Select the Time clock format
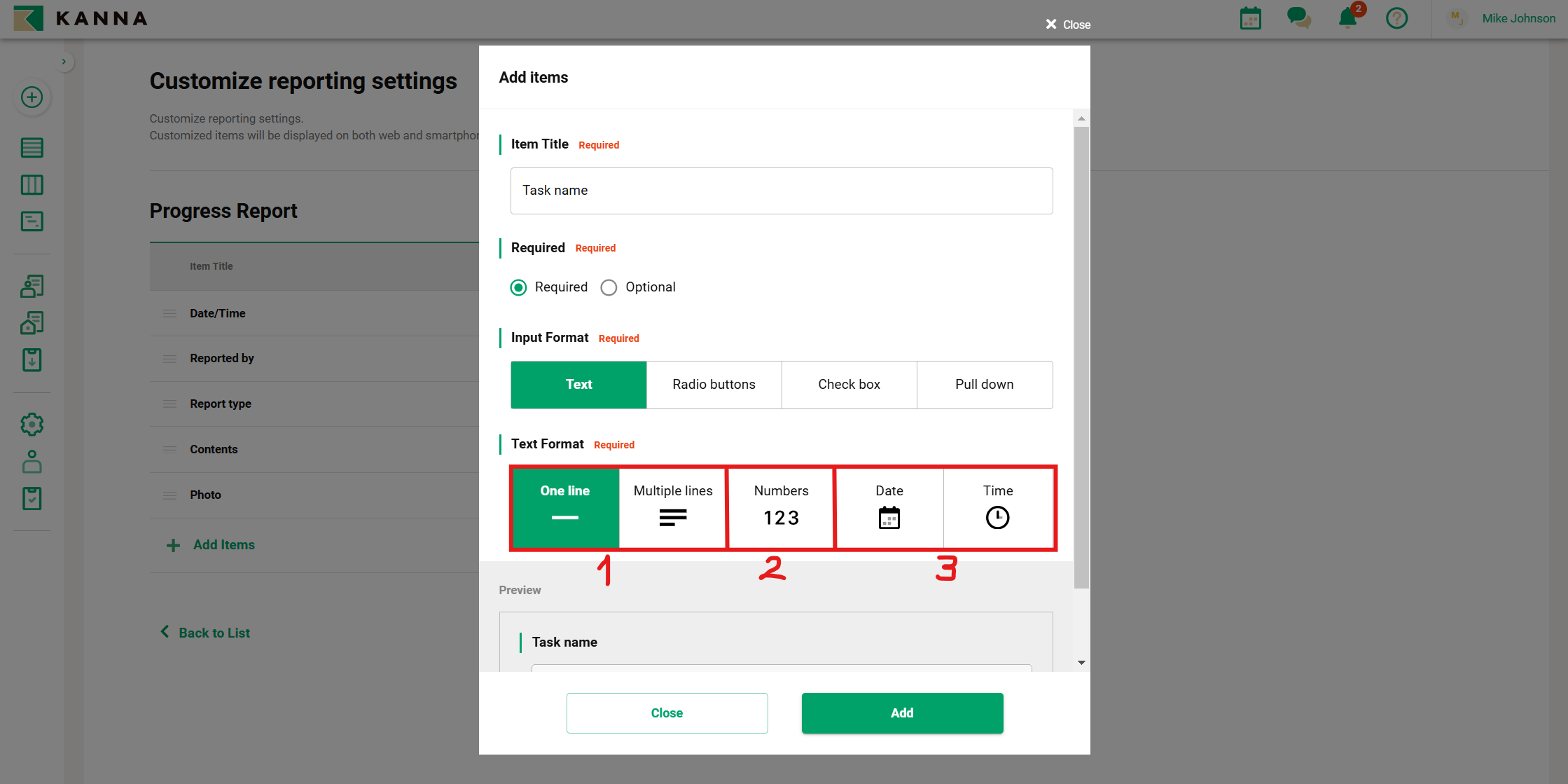The width and height of the screenshot is (1568, 784). point(997,508)
